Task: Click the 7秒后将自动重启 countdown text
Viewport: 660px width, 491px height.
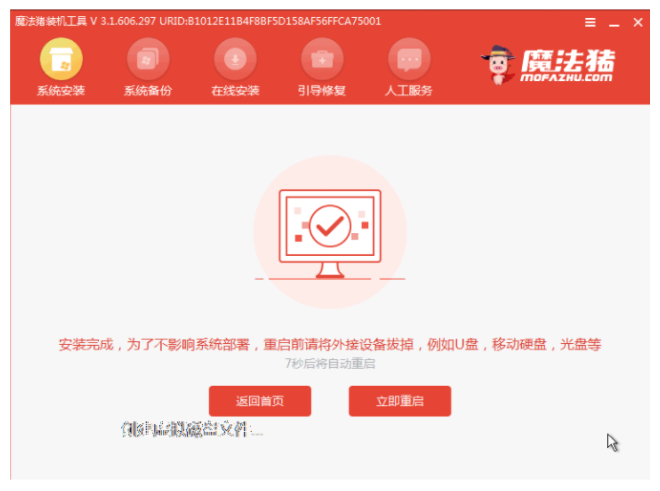Action: pyautogui.click(x=330, y=363)
